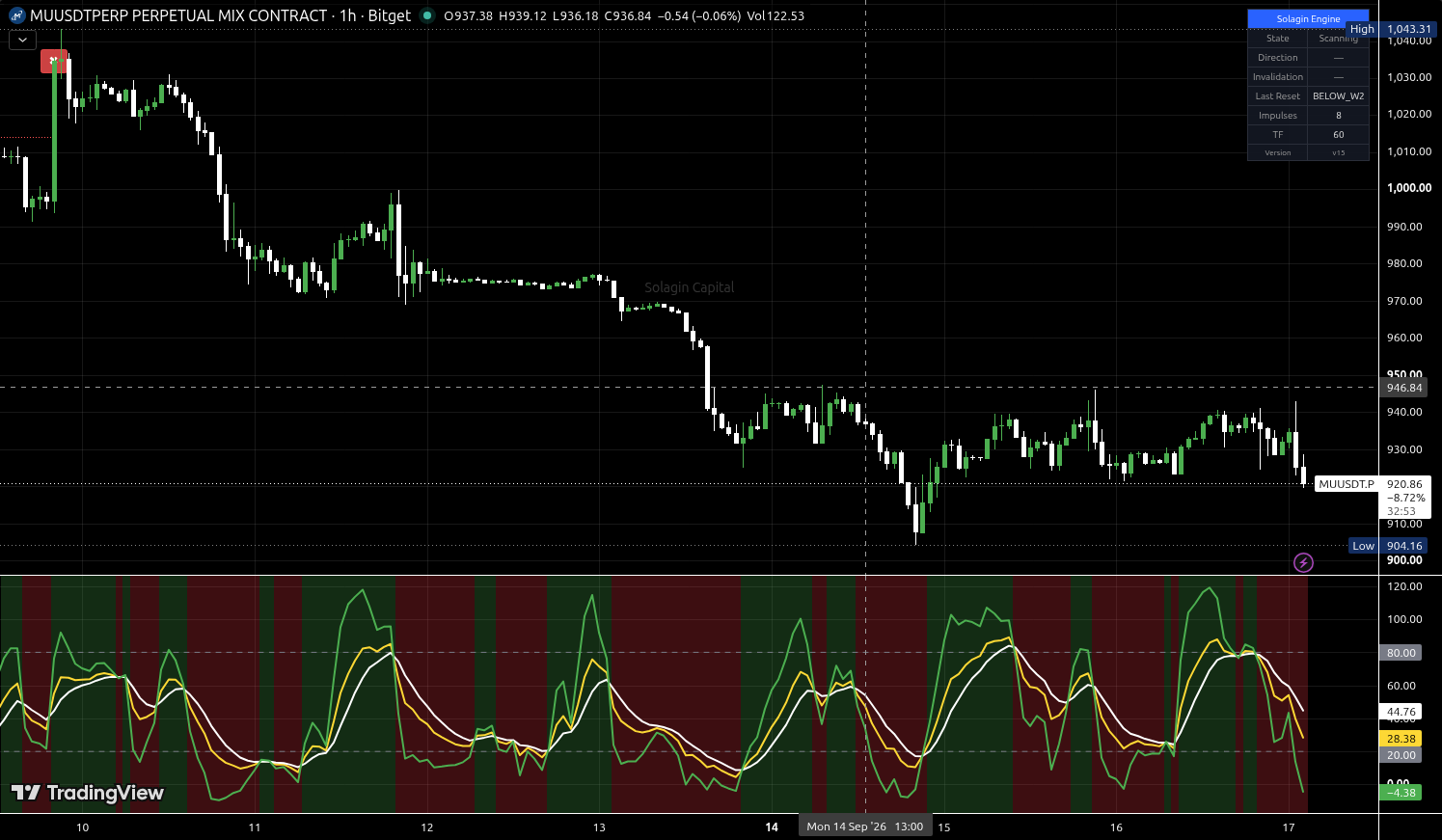Click the MUUSDTPERP symbol logo icon
Image resolution: width=1442 pixels, height=840 pixels.
pos(16,15)
